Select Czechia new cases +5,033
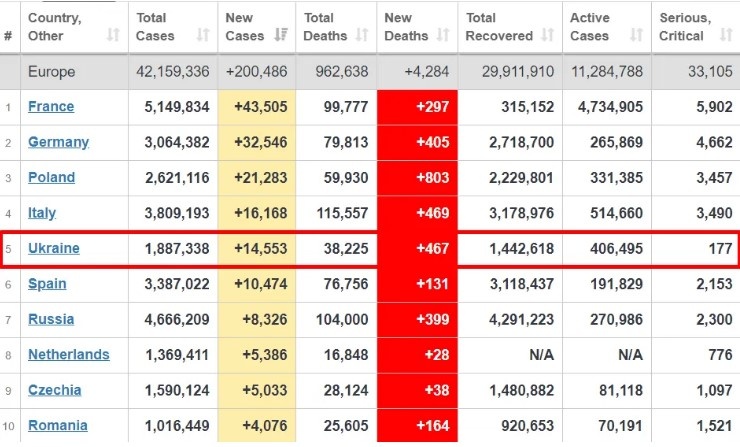This screenshot has width=740, height=447. tap(265, 390)
